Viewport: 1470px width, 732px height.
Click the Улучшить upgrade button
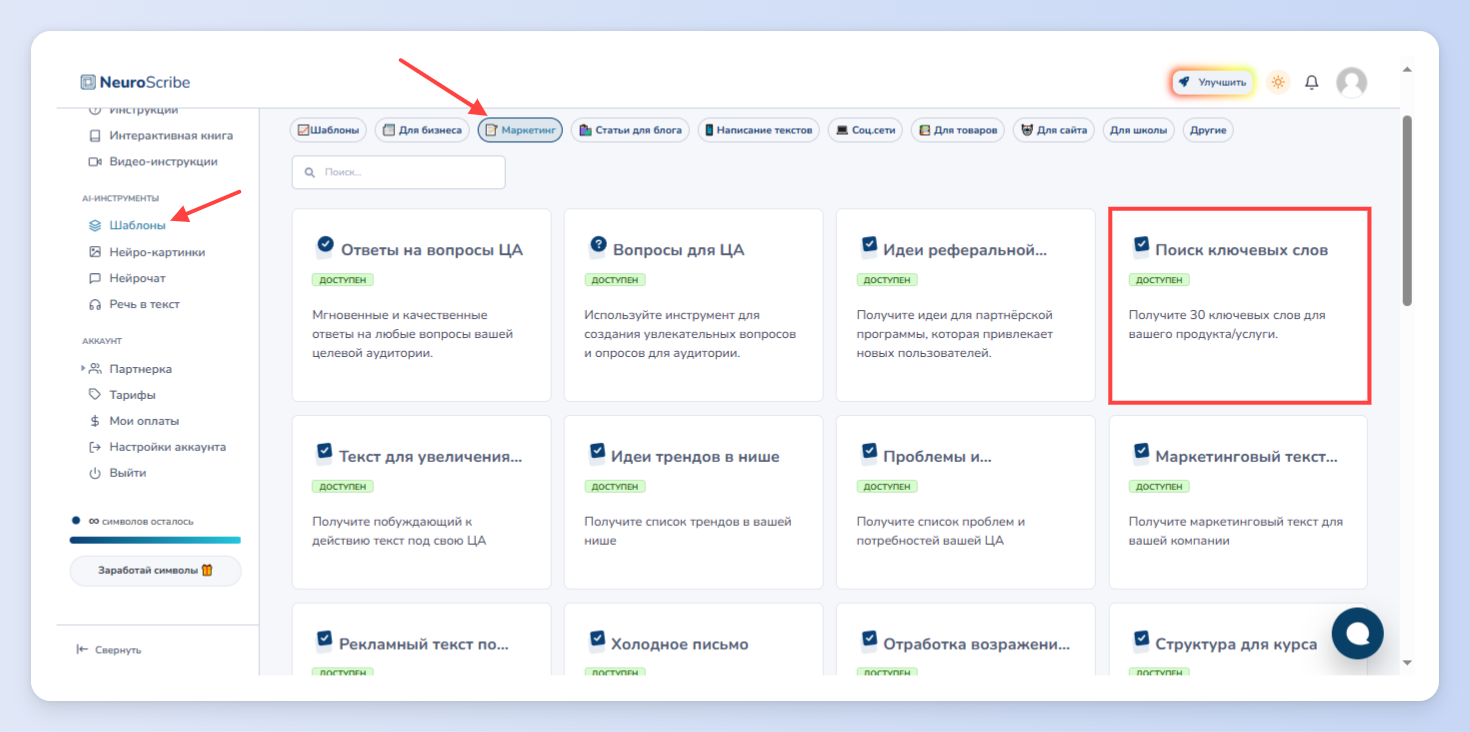(1213, 82)
